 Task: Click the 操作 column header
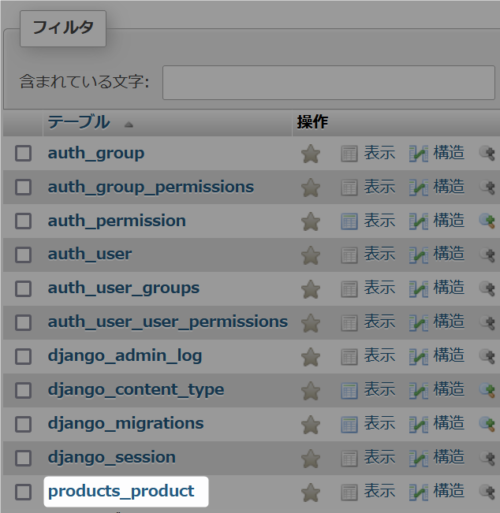pos(312,122)
